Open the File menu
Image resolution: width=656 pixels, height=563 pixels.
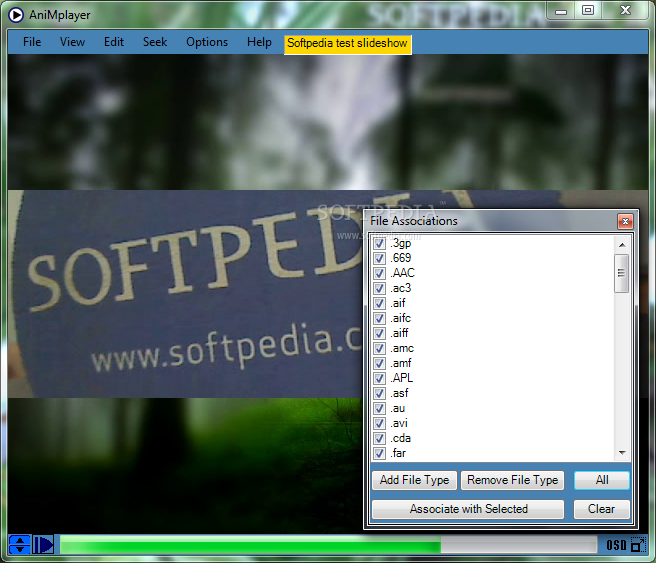click(32, 42)
